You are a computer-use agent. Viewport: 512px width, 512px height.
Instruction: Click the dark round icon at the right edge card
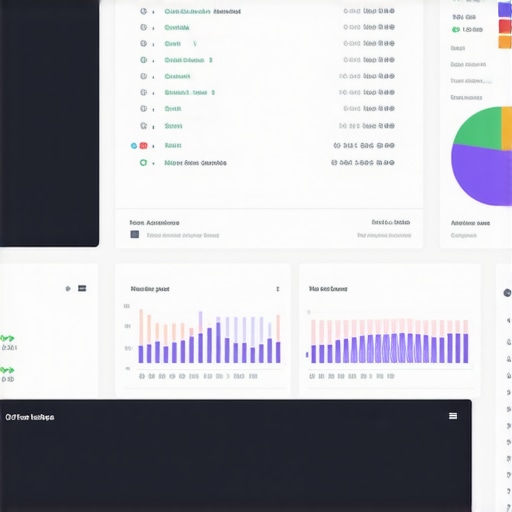(507, 293)
